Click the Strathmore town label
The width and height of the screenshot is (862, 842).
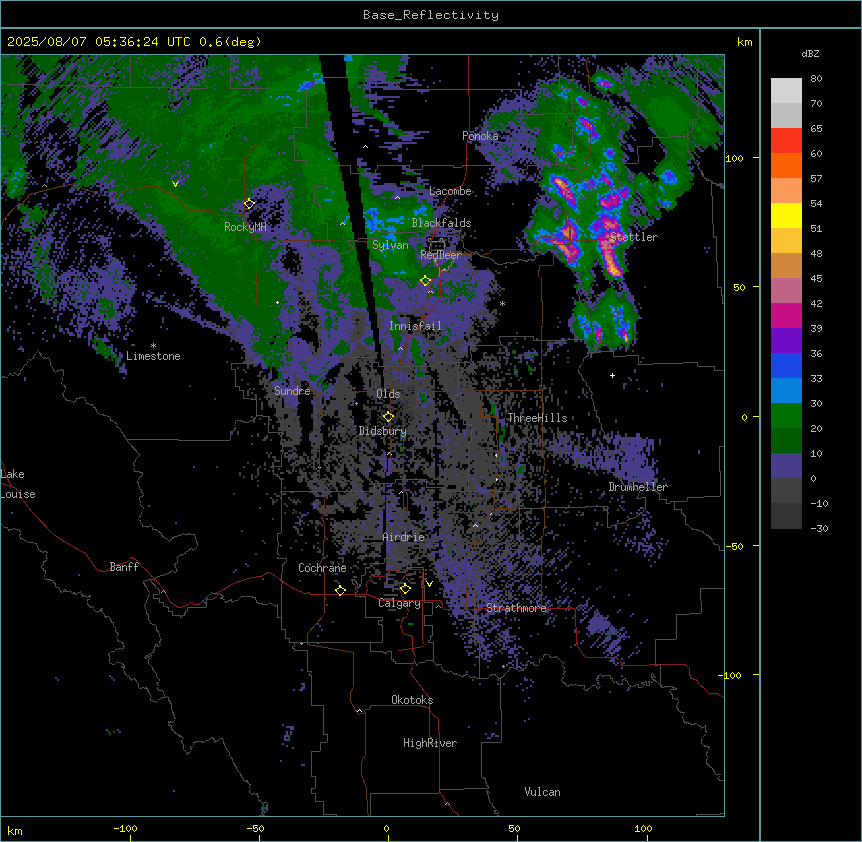tap(516, 608)
